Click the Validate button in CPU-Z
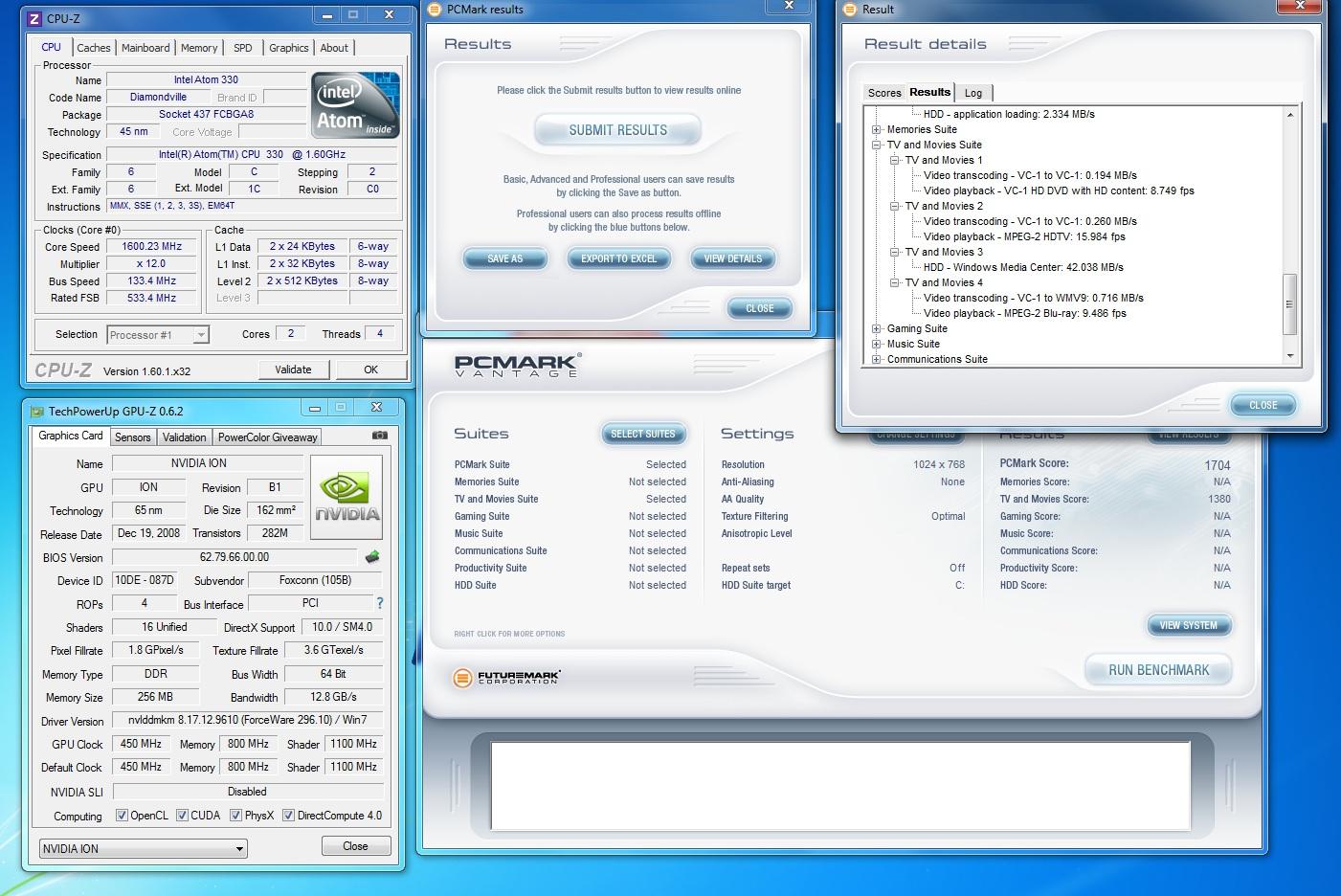1341x896 pixels. pos(293,370)
